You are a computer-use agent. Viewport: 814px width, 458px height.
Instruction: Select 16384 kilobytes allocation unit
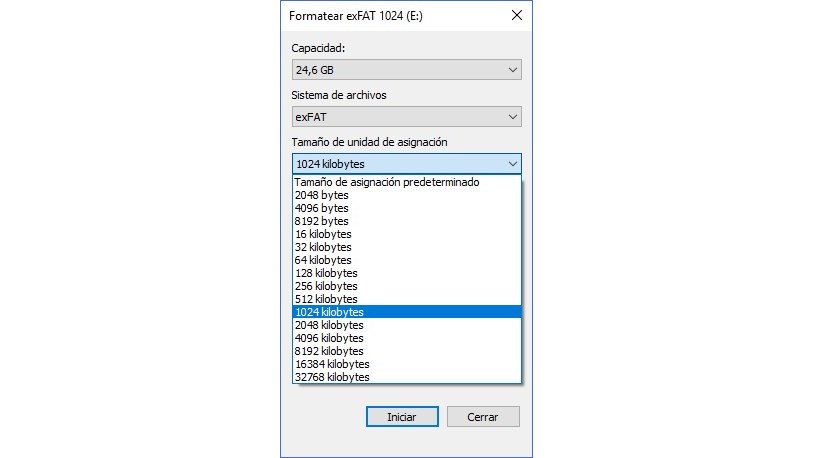(406, 364)
